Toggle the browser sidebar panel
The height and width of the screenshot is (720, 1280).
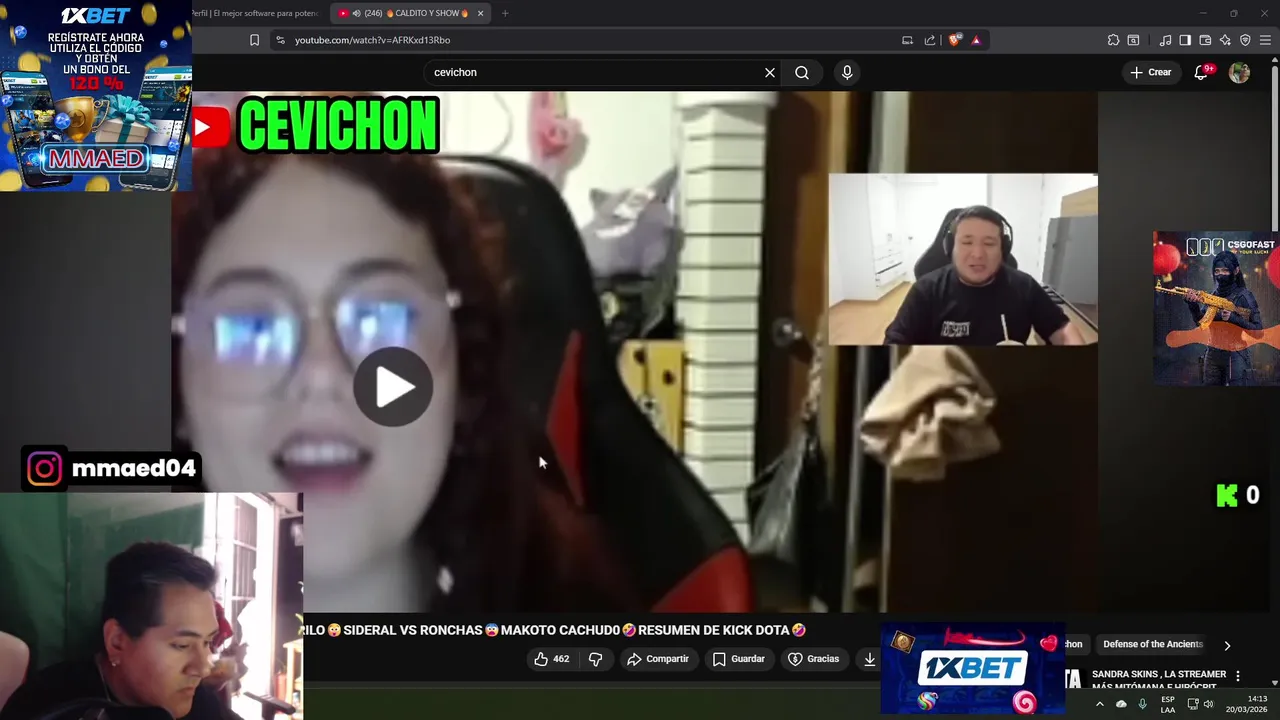coord(1185,40)
